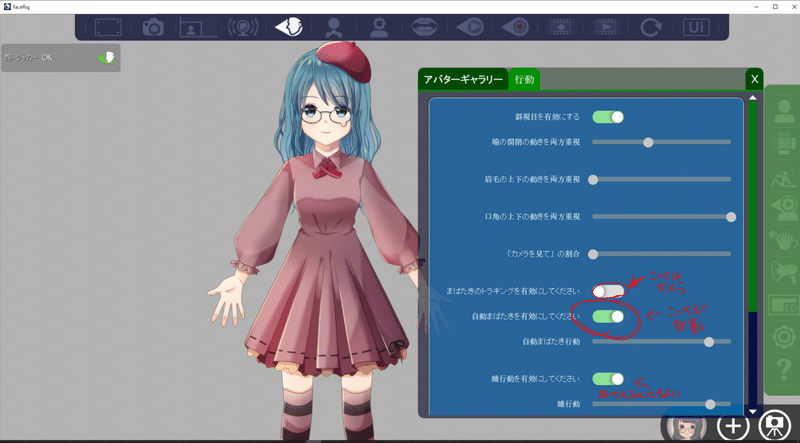Screen dimensions: 800x443
Task: Click the 「カメラを見て」の割合 slider handle
Action: coord(593,254)
